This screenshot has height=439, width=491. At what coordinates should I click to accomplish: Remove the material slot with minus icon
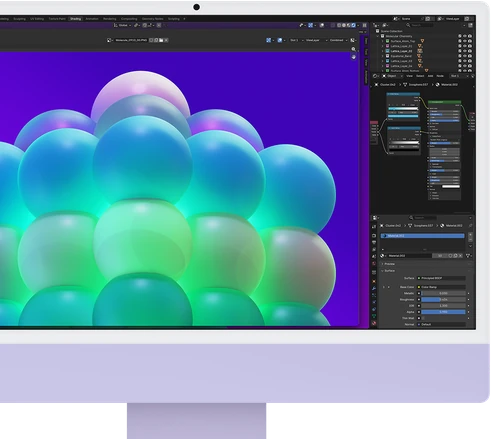(470, 239)
